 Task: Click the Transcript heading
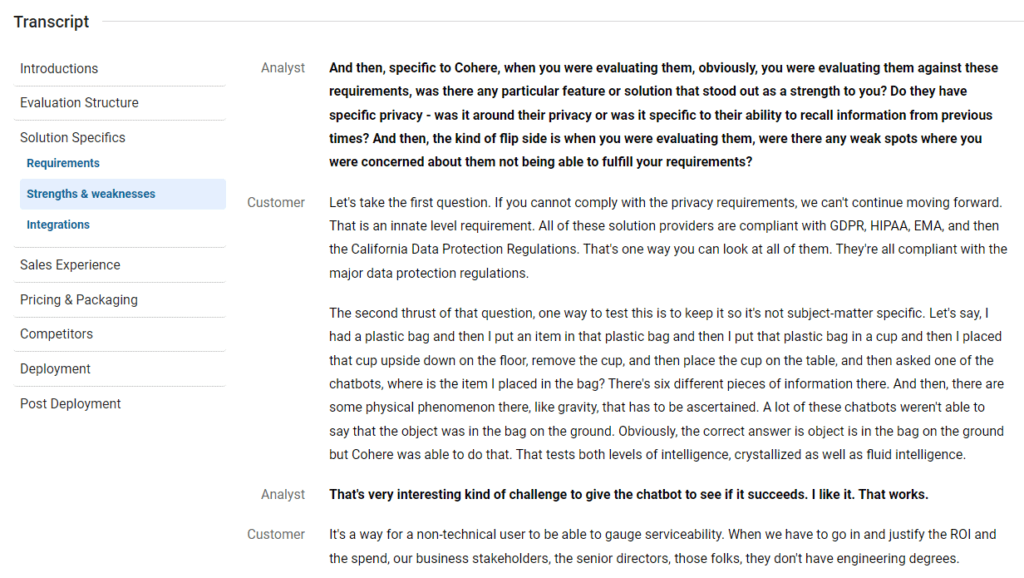pos(51,22)
